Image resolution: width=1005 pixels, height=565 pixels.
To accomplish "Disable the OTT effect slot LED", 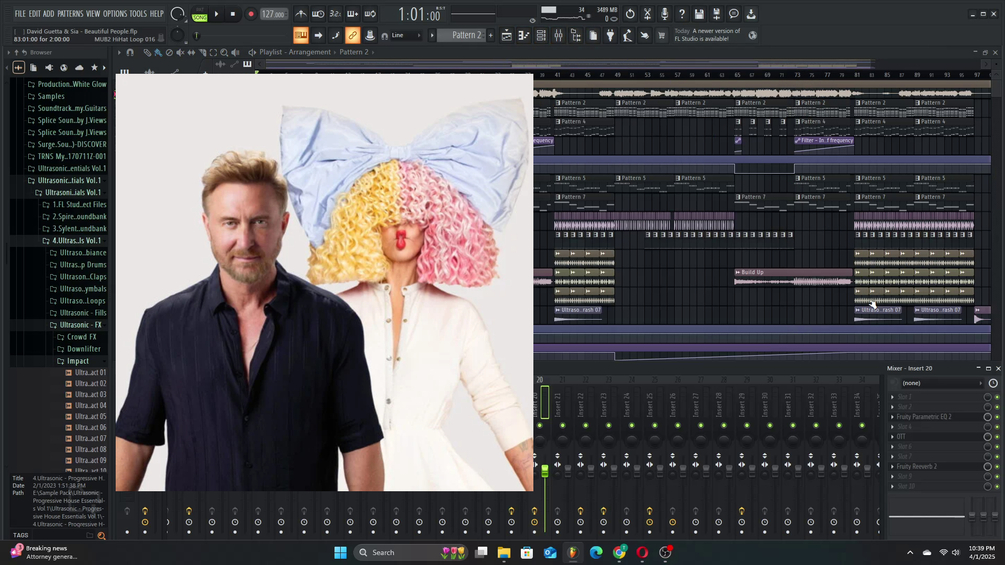I will pos(997,437).
